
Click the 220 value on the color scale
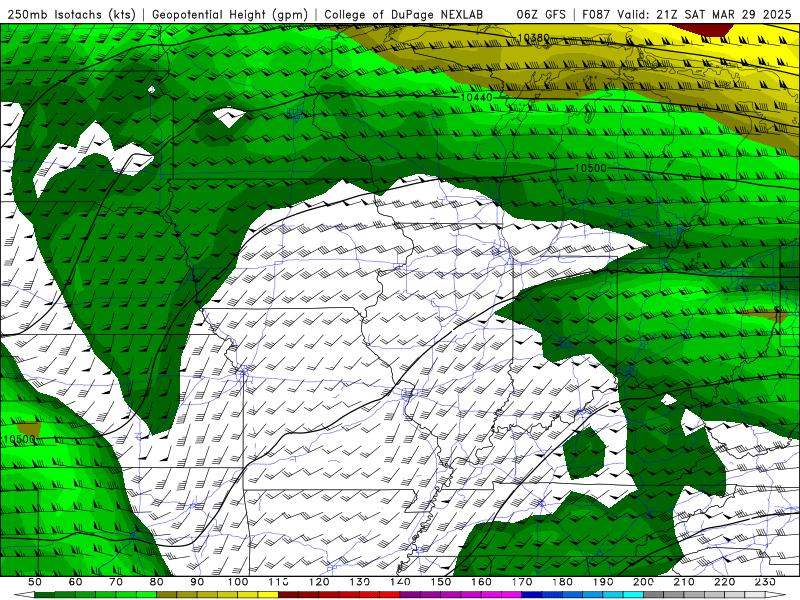pos(725,582)
